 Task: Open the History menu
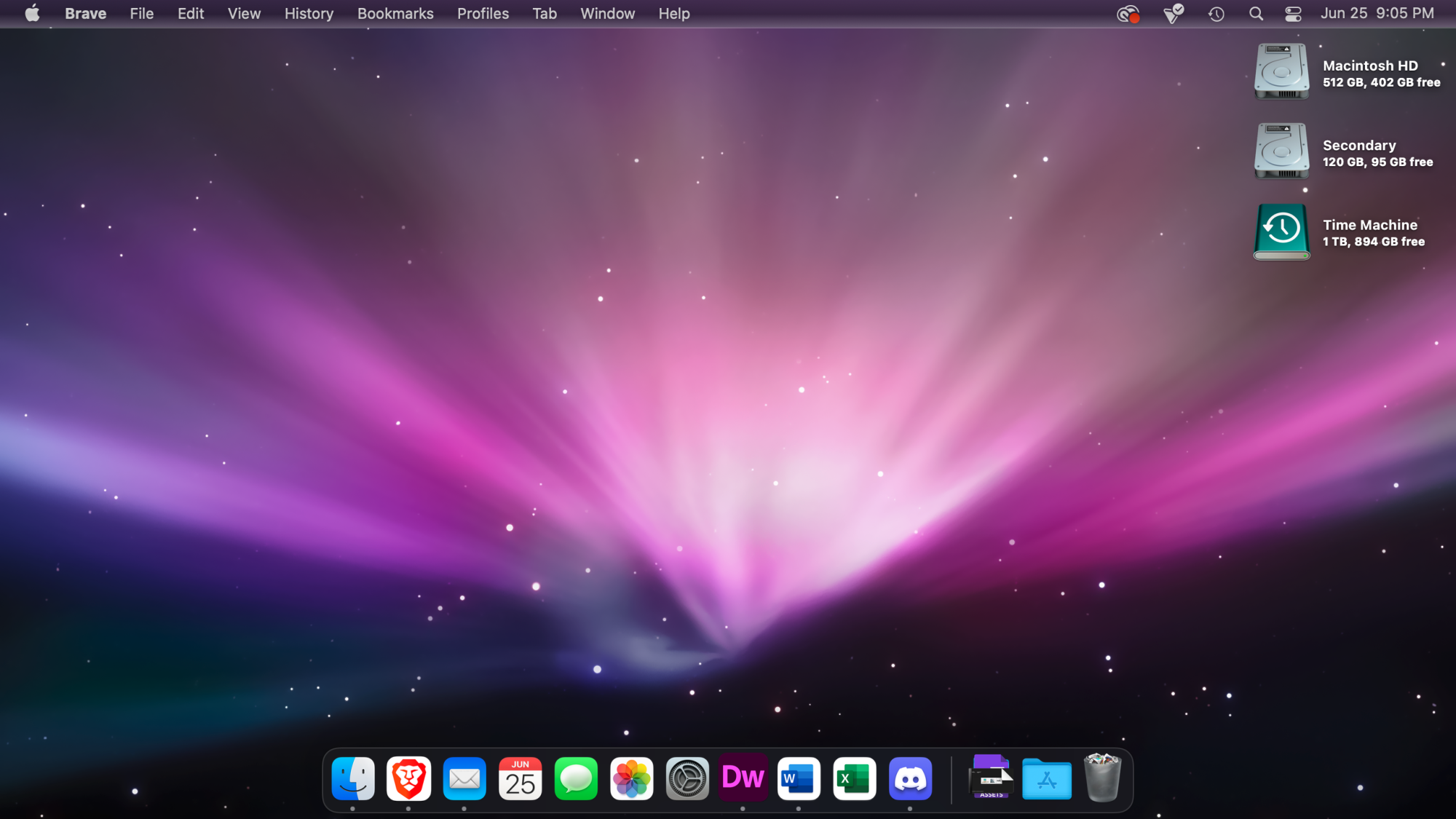point(309,14)
